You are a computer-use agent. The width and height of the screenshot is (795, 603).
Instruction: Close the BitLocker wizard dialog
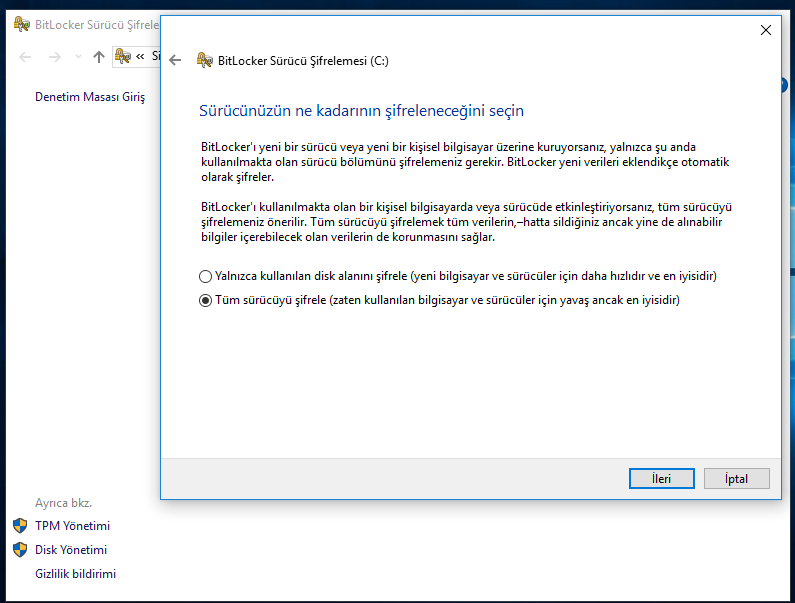(766, 30)
